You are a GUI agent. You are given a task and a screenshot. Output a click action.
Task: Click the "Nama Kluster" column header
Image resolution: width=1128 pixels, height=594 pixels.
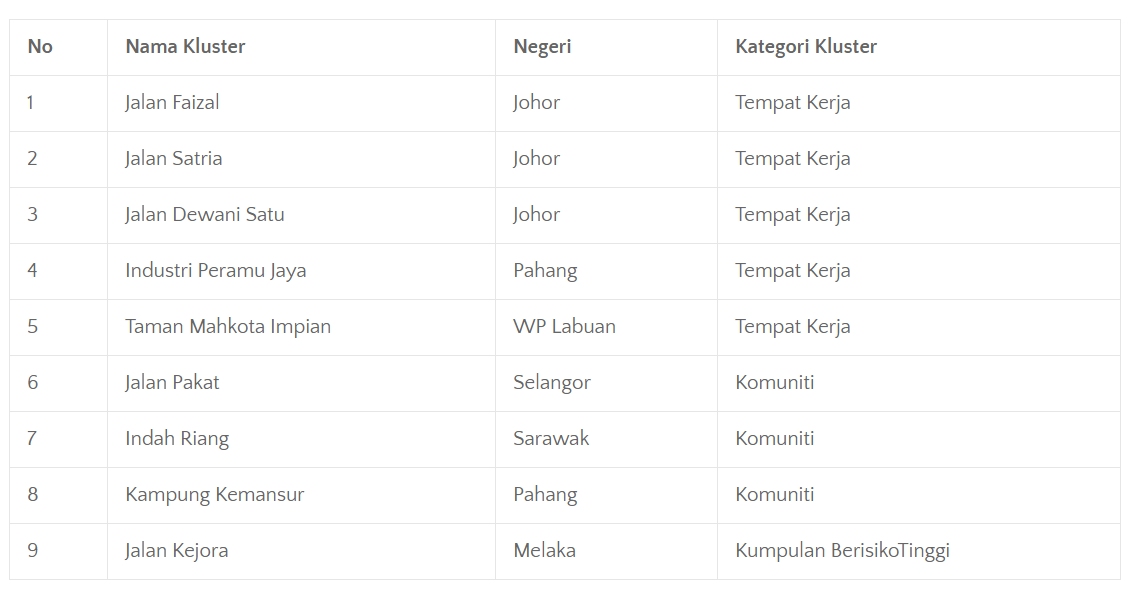point(185,47)
